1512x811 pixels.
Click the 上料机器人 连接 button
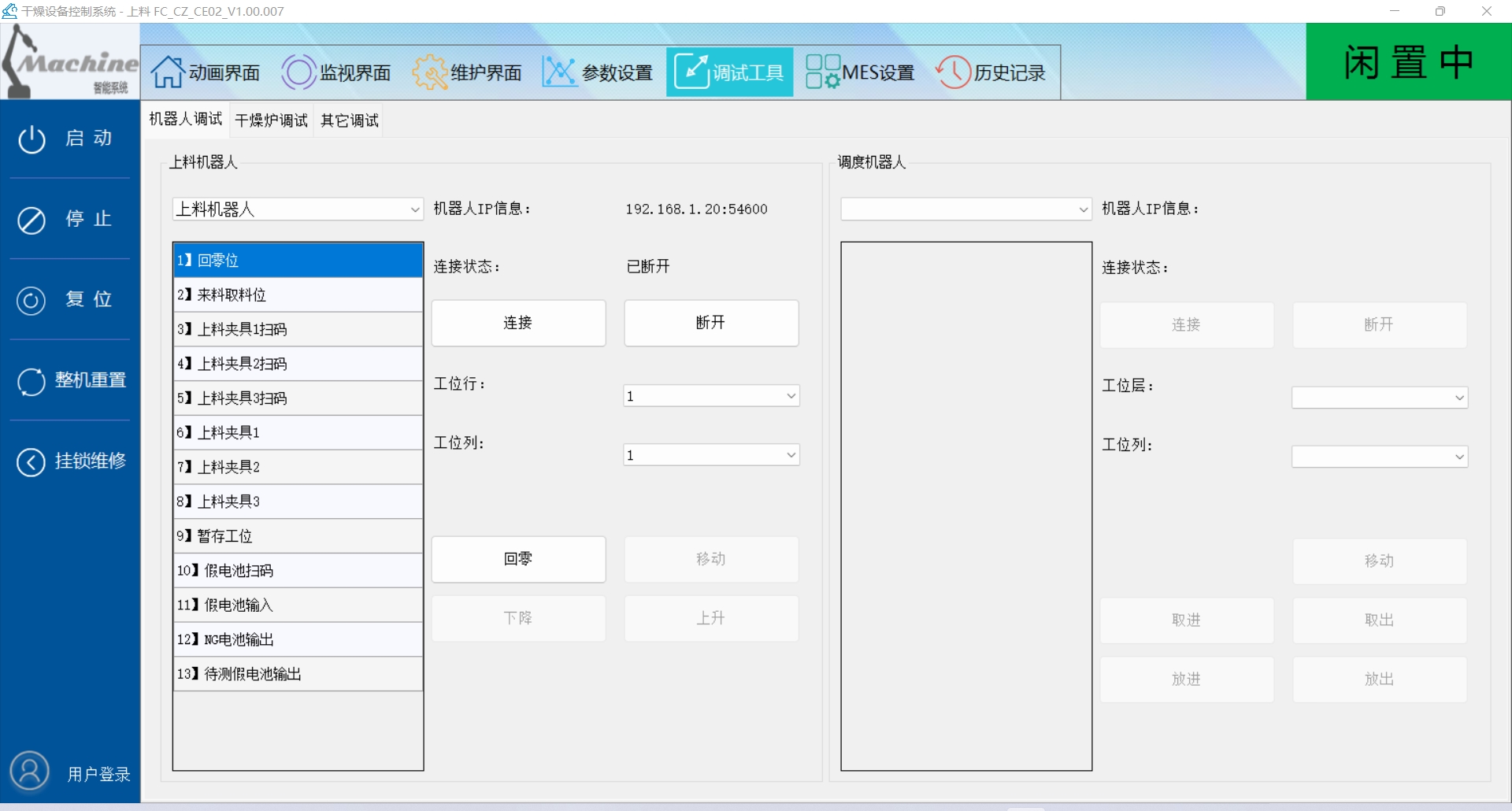pyautogui.click(x=518, y=323)
